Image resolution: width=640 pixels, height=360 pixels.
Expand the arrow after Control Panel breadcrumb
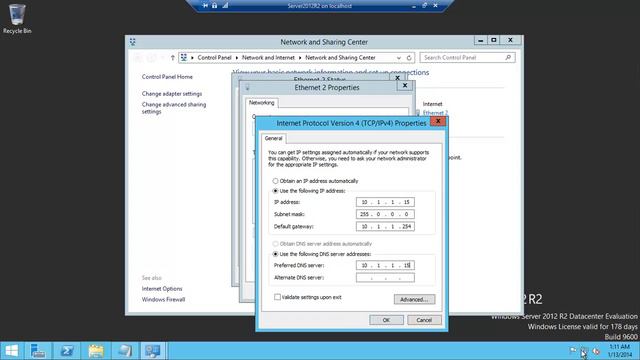tap(237, 58)
